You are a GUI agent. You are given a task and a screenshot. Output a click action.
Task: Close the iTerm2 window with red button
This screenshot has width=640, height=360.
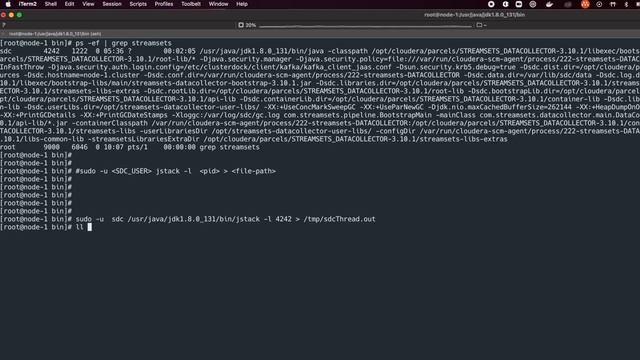coord(3,15)
